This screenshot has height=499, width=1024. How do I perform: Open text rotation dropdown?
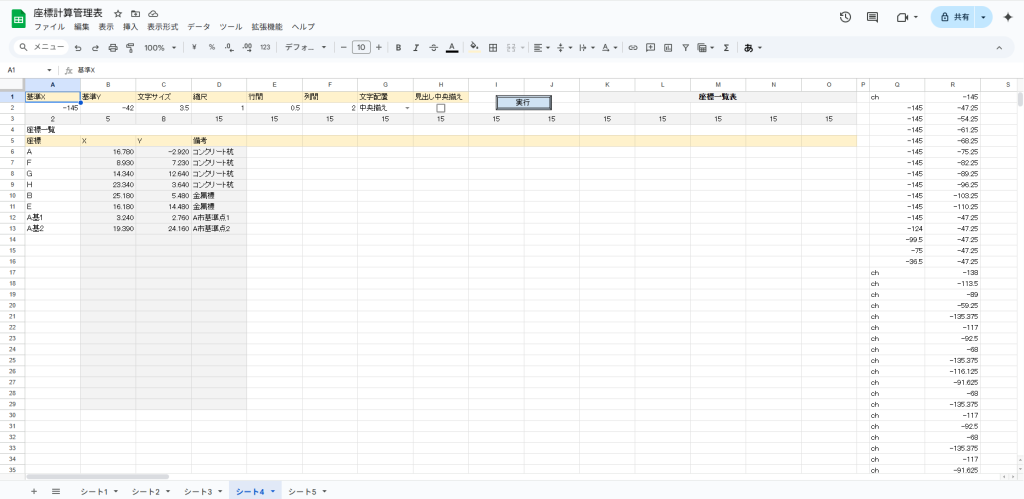tap(609, 48)
